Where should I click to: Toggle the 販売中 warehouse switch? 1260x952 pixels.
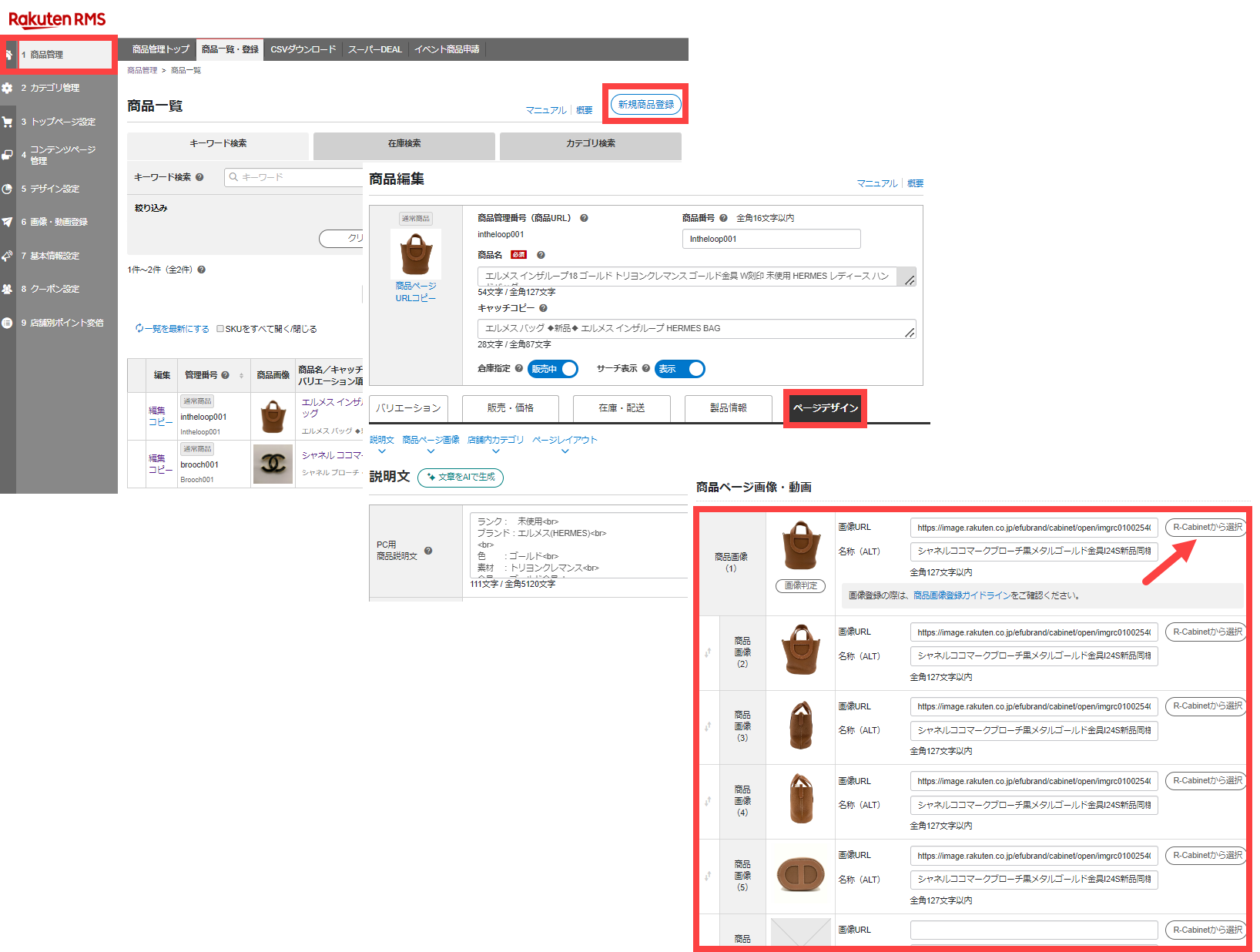553,369
